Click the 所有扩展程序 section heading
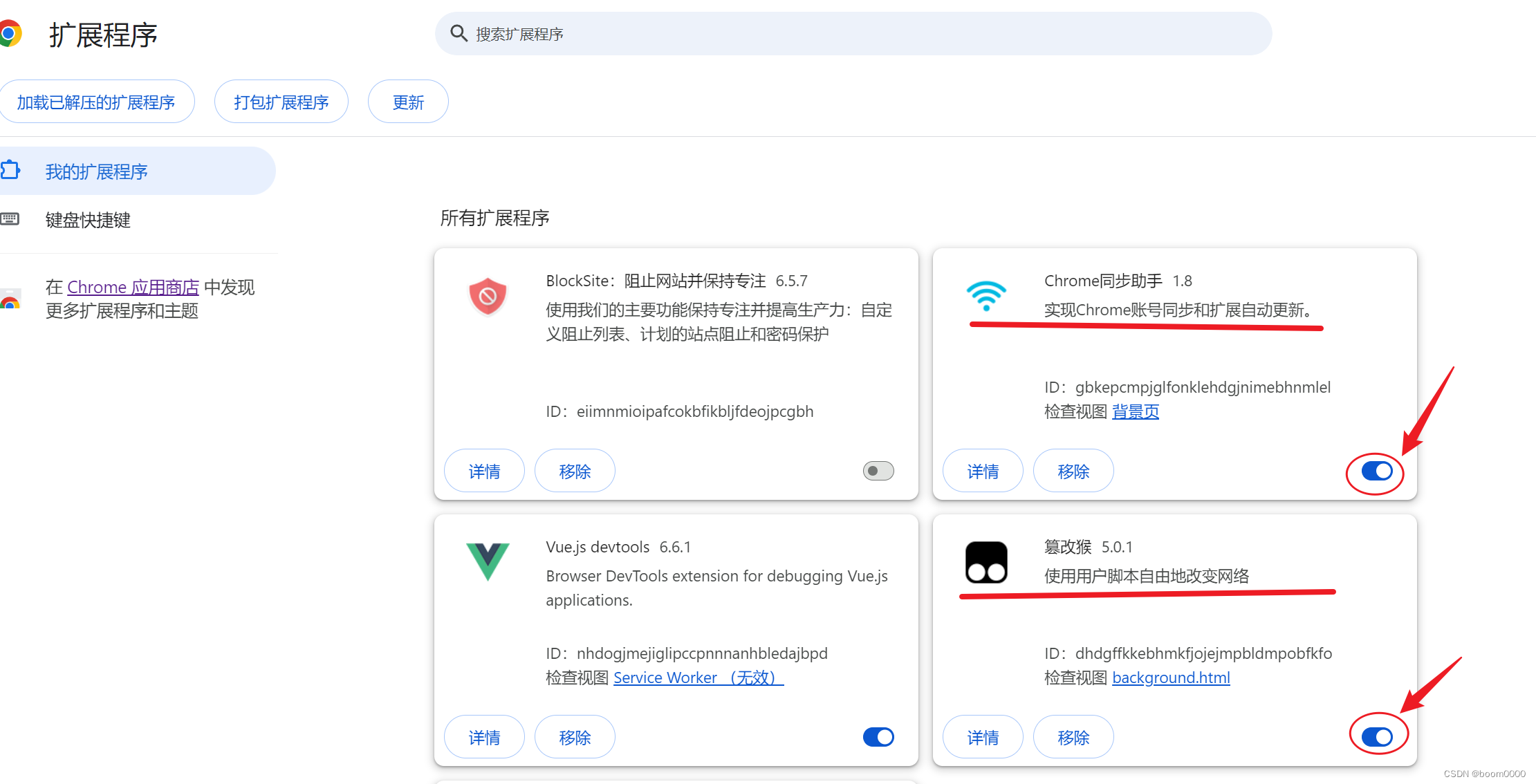The height and width of the screenshot is (784, 1536). click(494, 218)
